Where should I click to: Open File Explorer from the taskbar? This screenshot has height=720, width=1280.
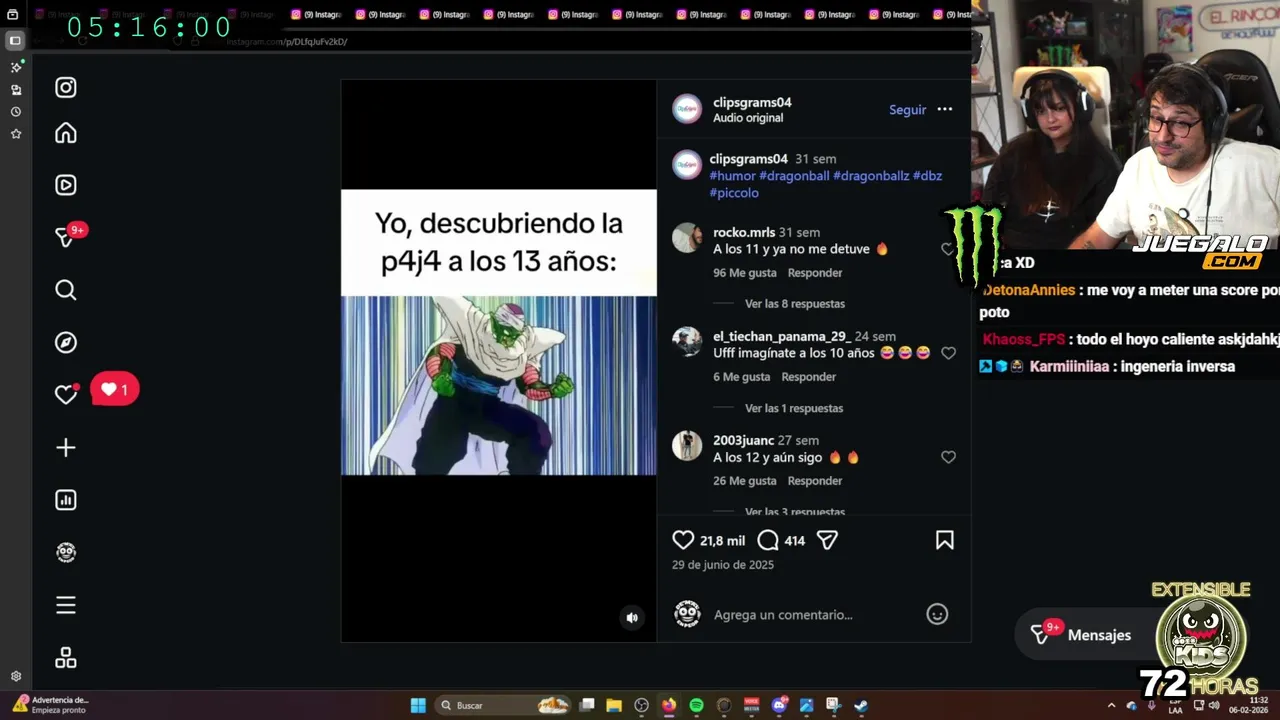pyautogui.click(x=614, y=705)
